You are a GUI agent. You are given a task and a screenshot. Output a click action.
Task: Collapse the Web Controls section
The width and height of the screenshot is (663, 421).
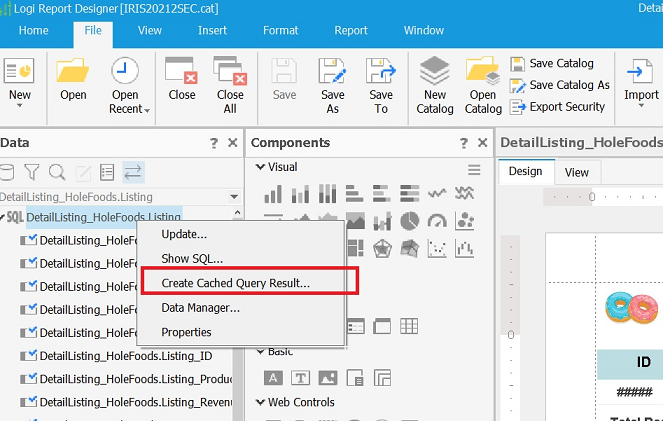(261, 403)
